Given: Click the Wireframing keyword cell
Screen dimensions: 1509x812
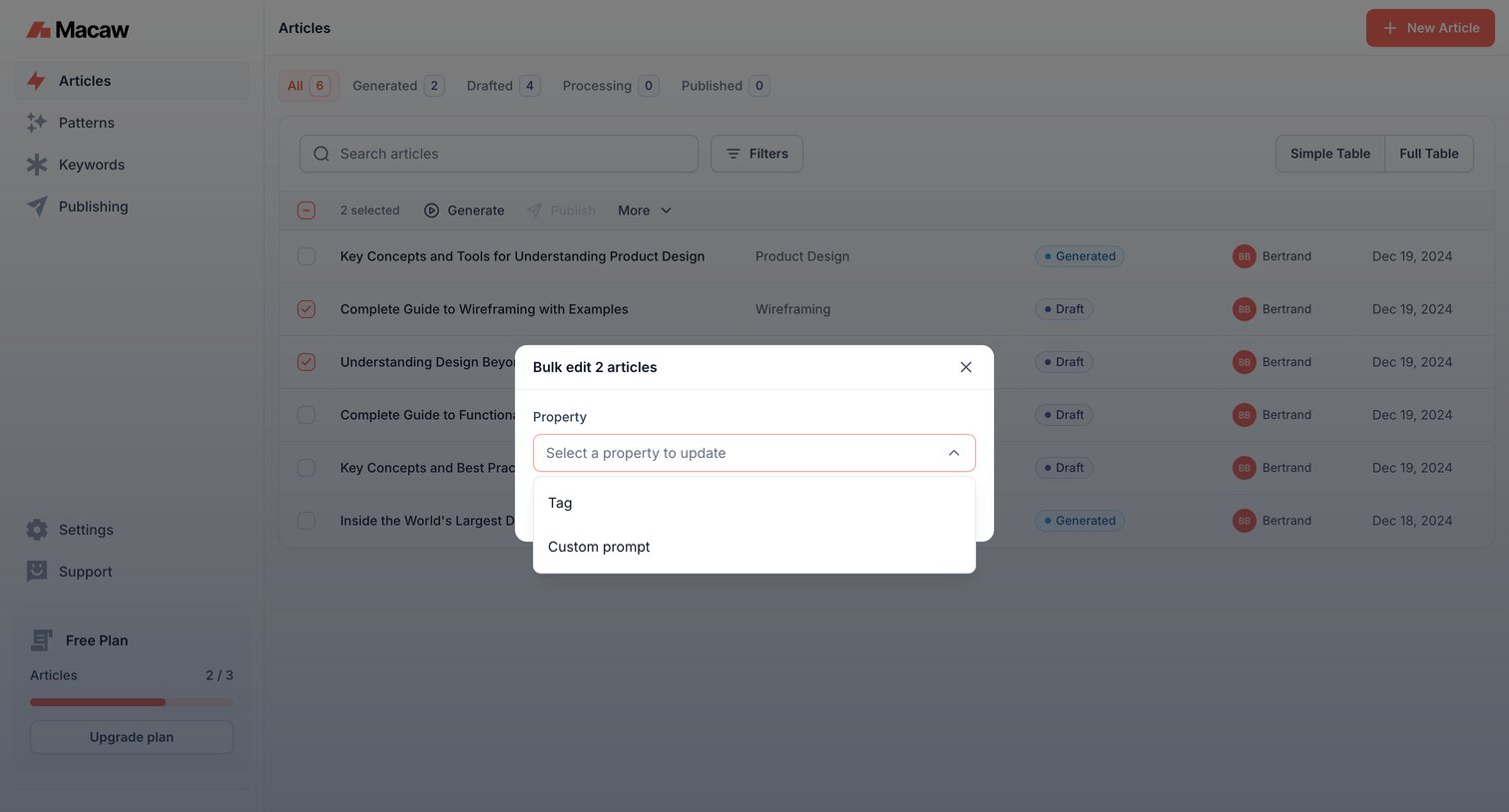Looking at the screenshot, I should pos(792,309).
